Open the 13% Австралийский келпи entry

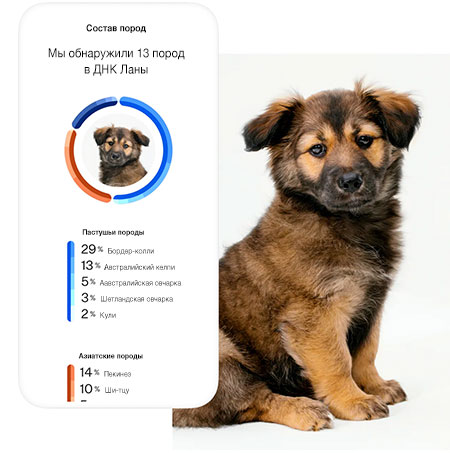pos(128,266)
